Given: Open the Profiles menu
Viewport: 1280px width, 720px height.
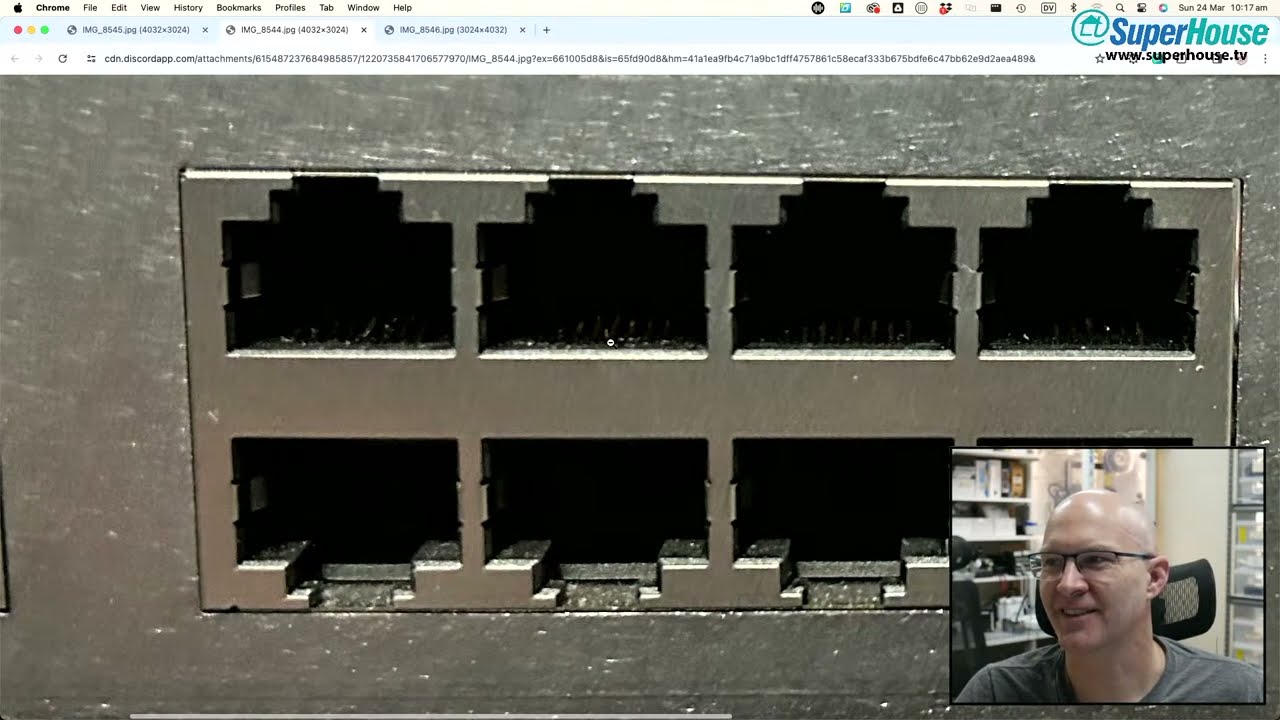Looking at the screenshot, I should 290,7.
